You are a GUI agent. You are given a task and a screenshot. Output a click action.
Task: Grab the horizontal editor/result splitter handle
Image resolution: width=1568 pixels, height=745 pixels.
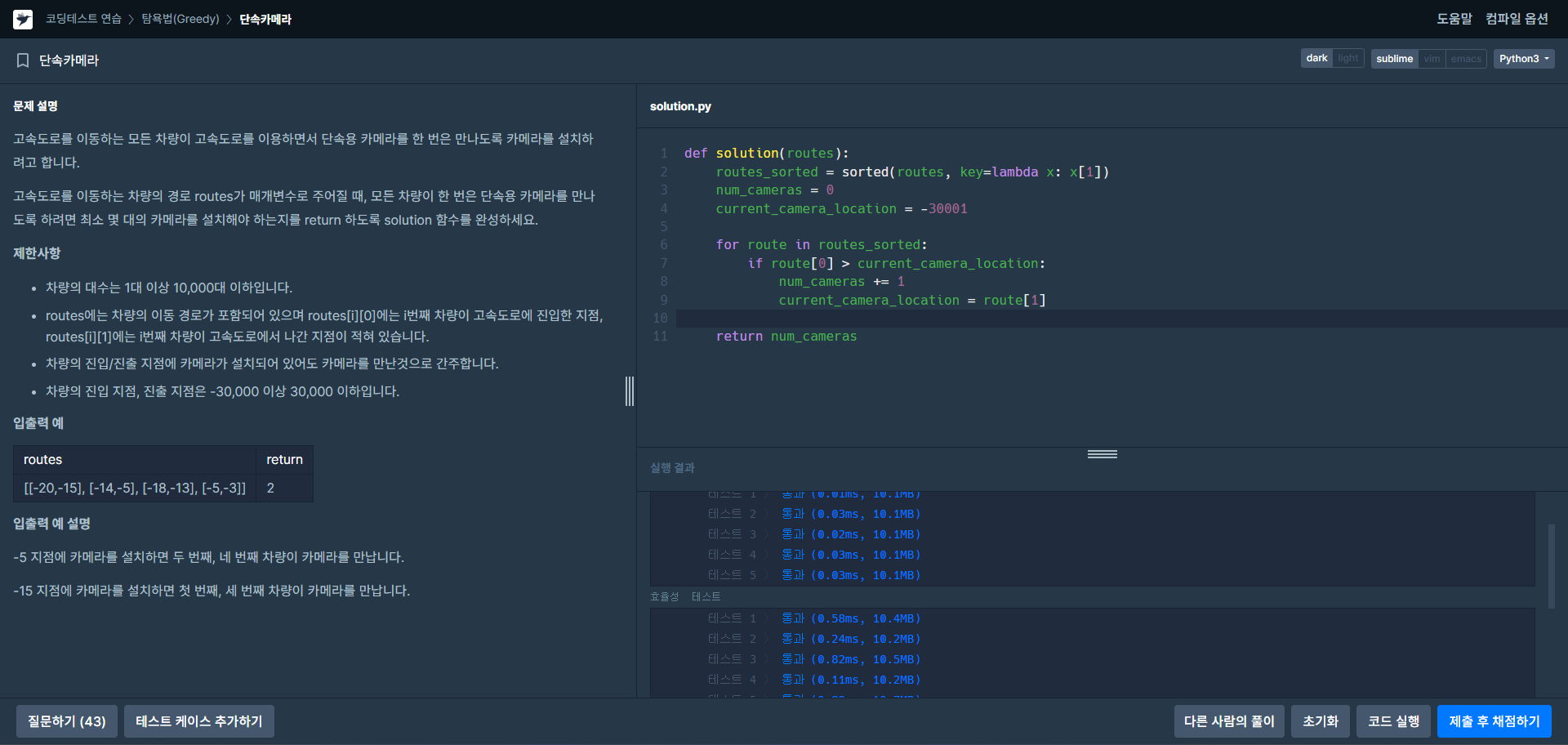point(1102,454)
